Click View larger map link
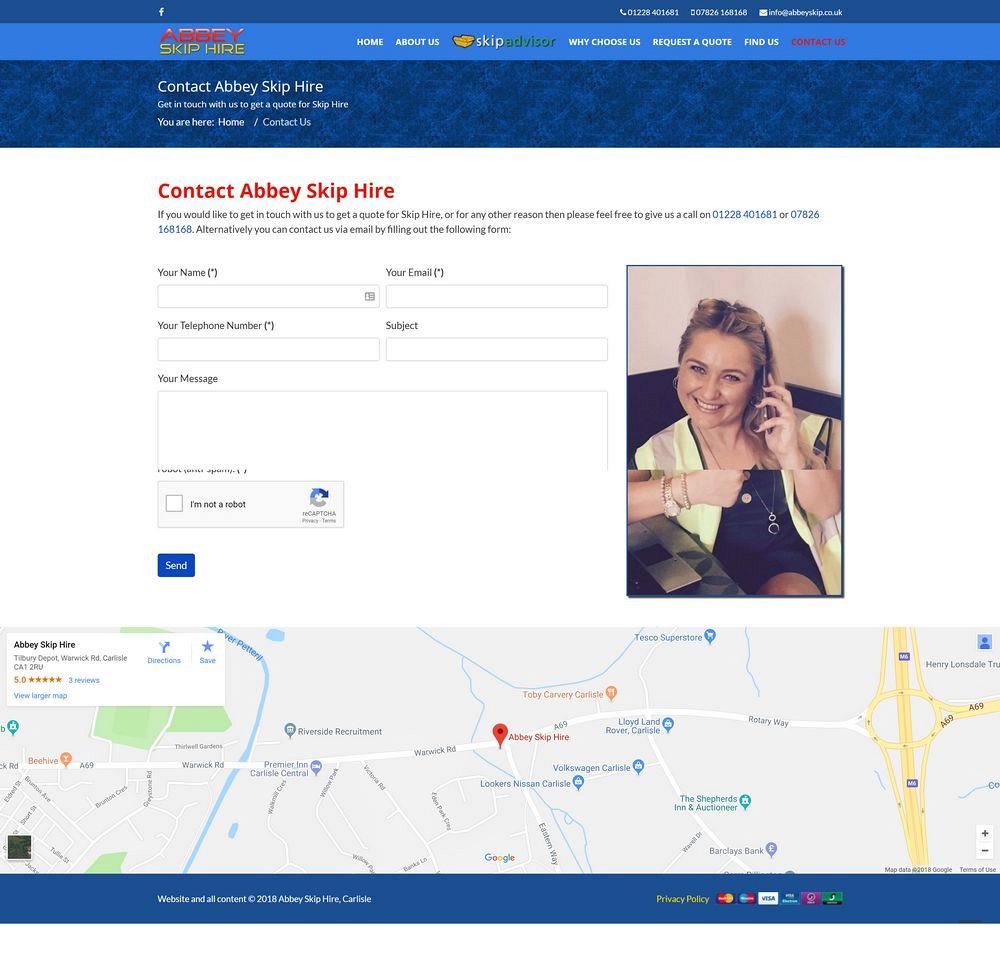Viewport: 1000px width, 961px height. (40, 695)
